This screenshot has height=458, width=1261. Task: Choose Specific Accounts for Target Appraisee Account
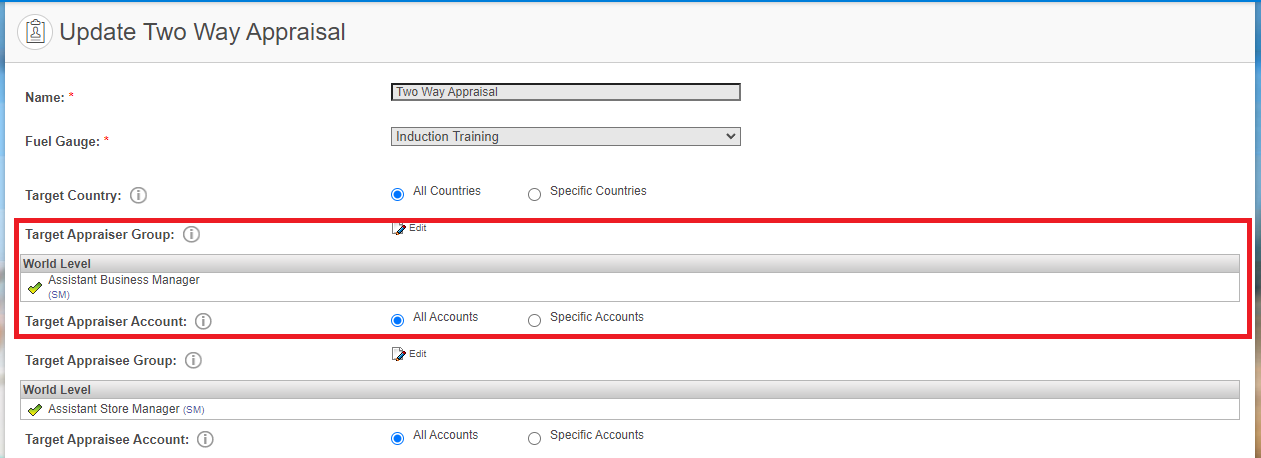[x=534, y=438]
